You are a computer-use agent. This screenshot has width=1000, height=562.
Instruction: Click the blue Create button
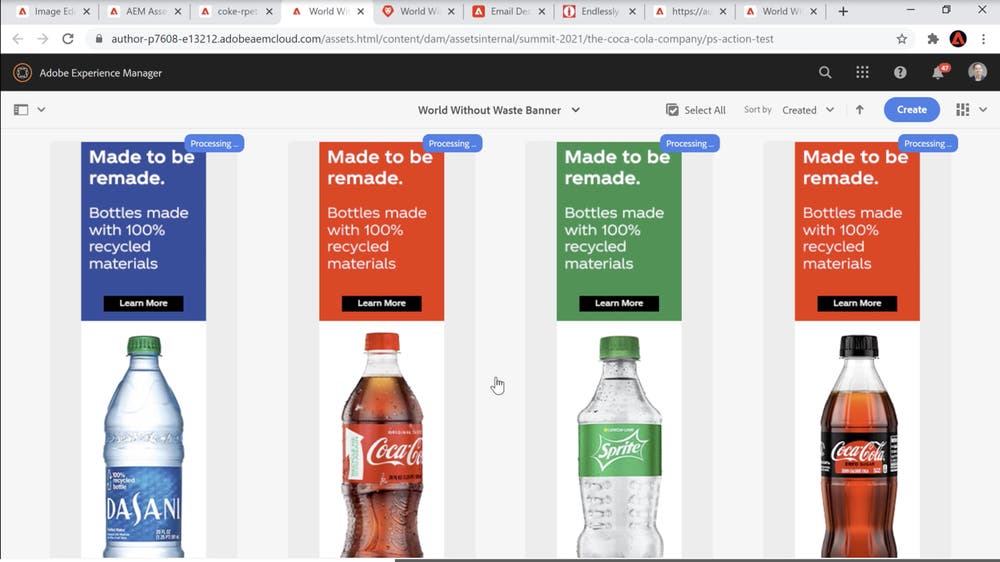point(911,110)
